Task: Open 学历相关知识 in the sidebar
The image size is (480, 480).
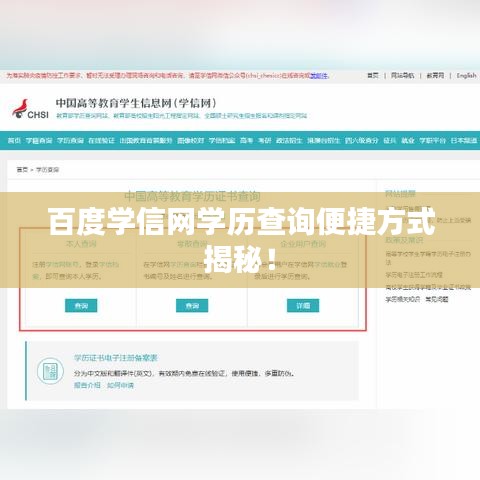Action: [x=403, y=299]
